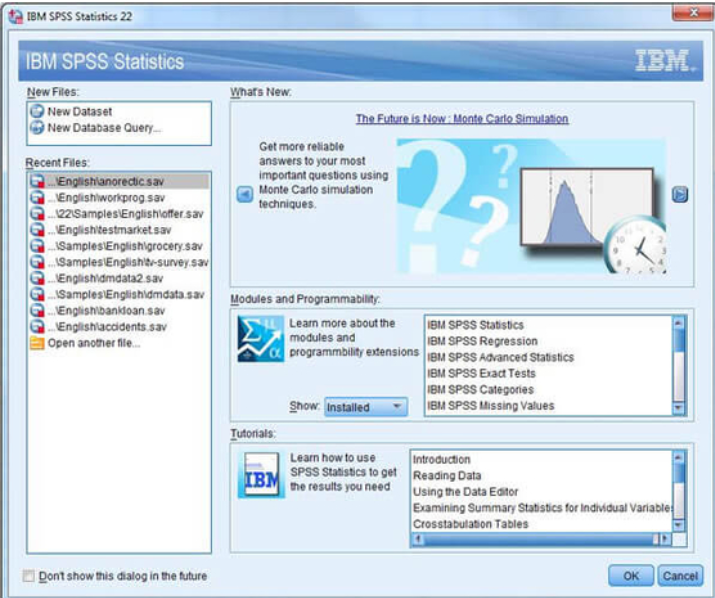
Task: Click the New Database Query icon
Action: click(x=37, y=128)
